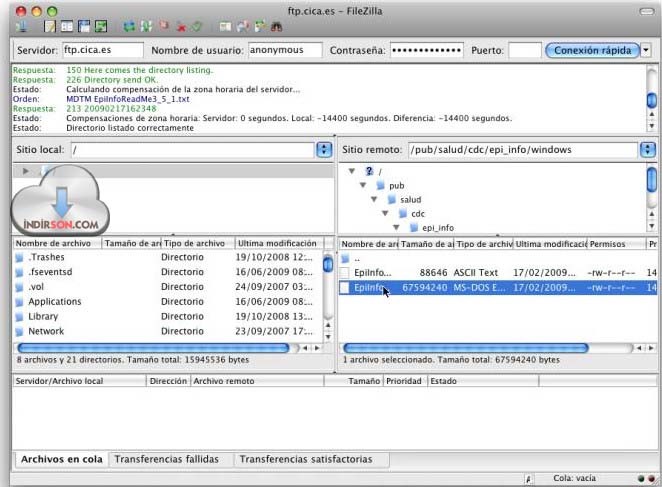662x487 pixels.
Task: Select the pub folder in remote tree
Action: pos(396,185)
